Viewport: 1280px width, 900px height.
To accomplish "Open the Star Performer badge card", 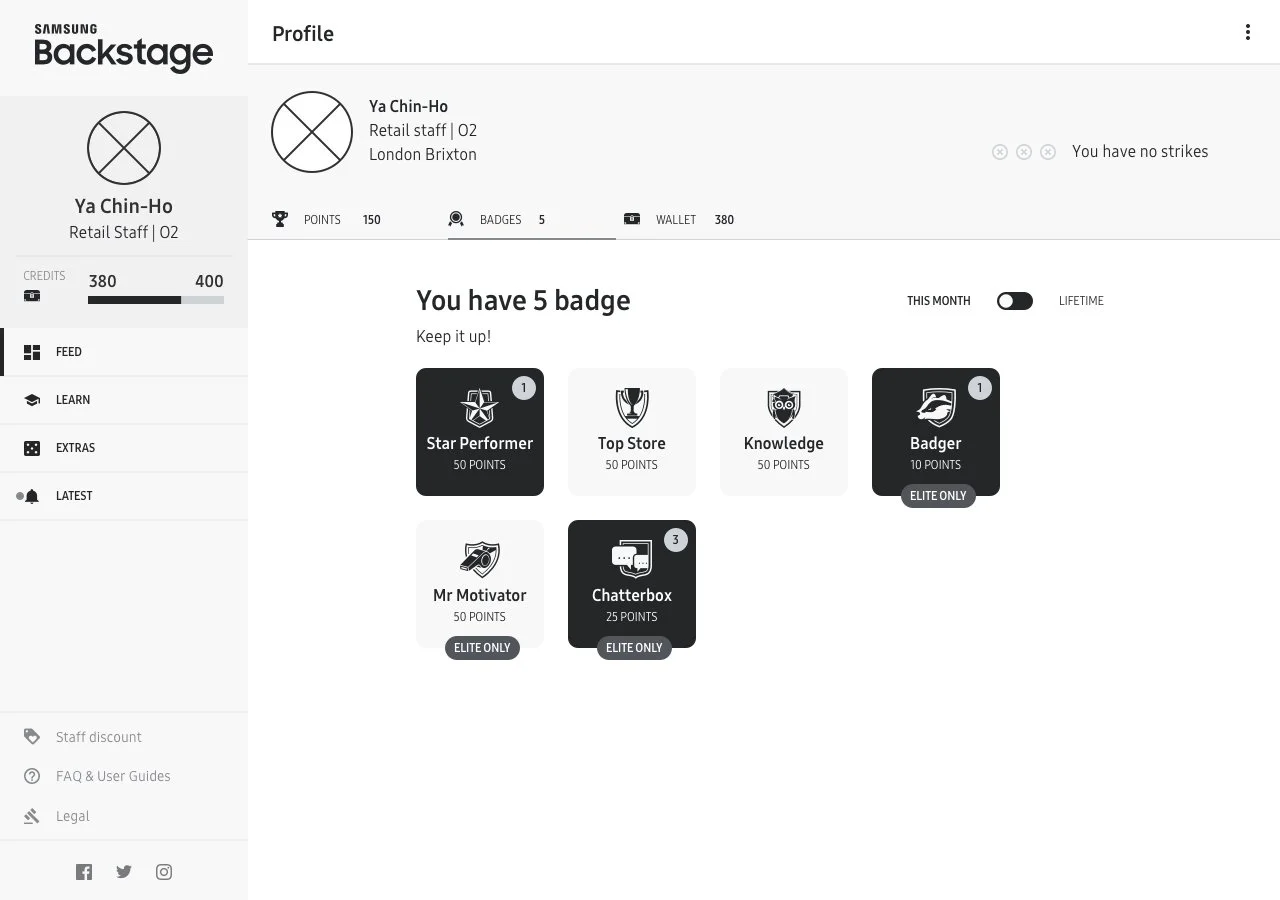I will click(x=480, y=432).
